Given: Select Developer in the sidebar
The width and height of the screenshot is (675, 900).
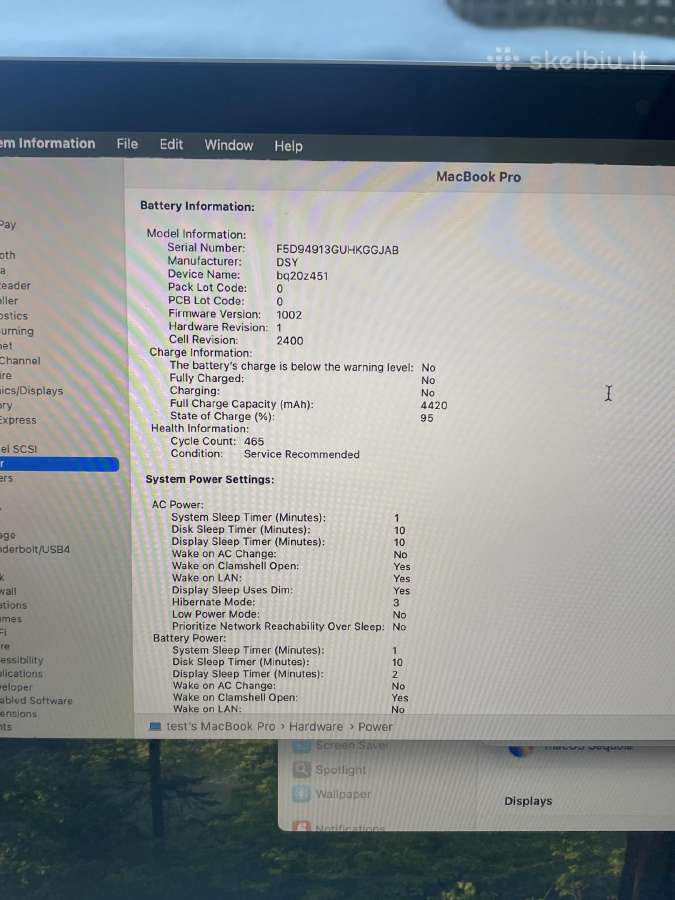Looking at the screenshot, I should [16, 687].
